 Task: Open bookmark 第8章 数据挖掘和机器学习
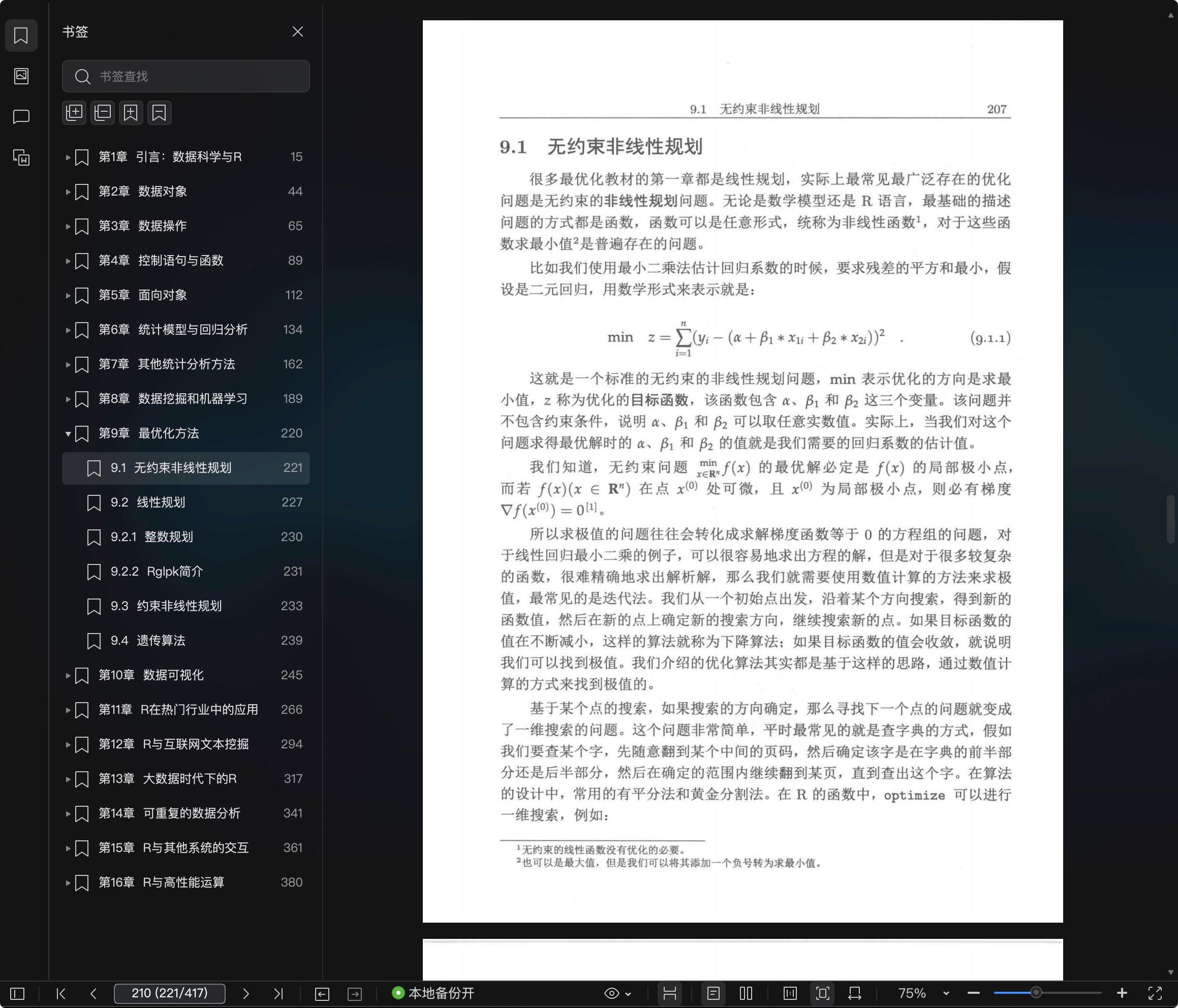click(x=186, y=399)
